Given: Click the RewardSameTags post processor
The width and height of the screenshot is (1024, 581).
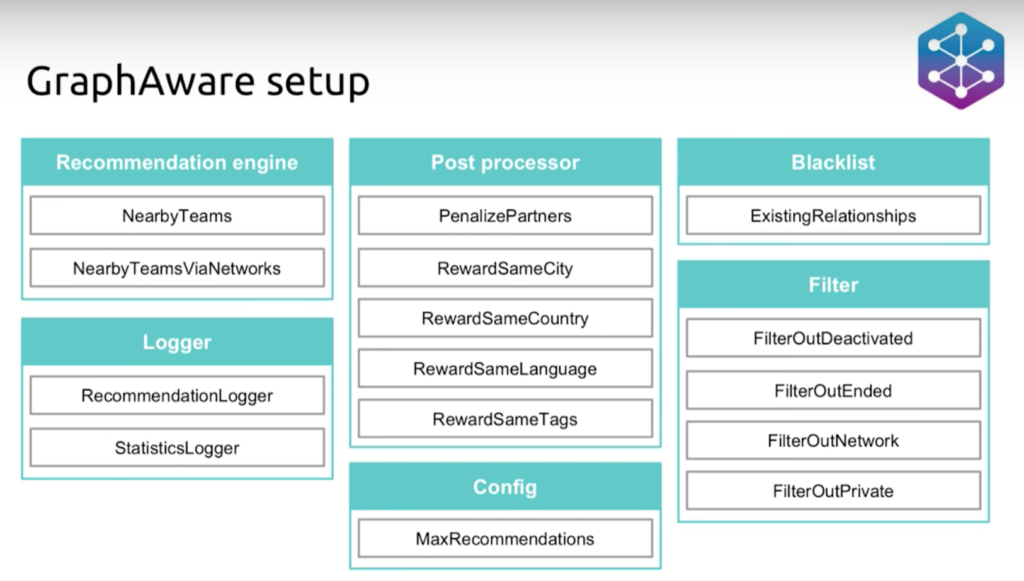Looking at the screenshot, I should click(505, 418).
